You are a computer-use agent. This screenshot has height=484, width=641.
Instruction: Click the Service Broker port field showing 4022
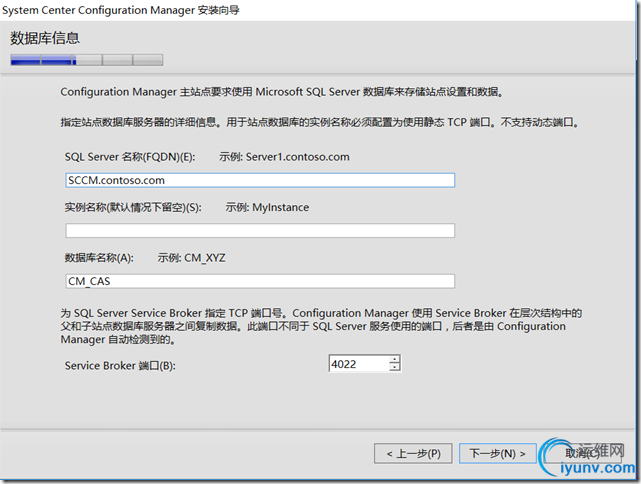click(x=359, y=363)
